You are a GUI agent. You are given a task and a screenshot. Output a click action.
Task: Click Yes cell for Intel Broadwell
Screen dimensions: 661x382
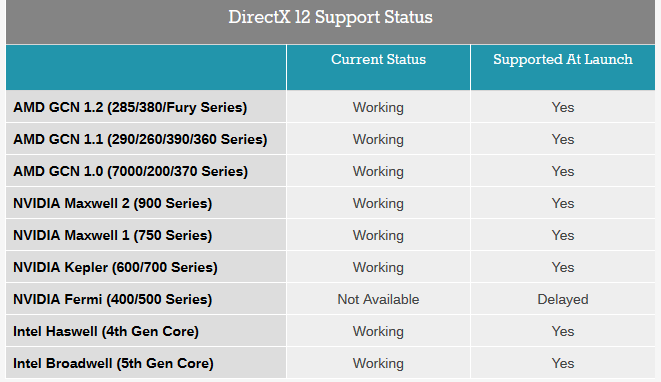click(563, 363)
